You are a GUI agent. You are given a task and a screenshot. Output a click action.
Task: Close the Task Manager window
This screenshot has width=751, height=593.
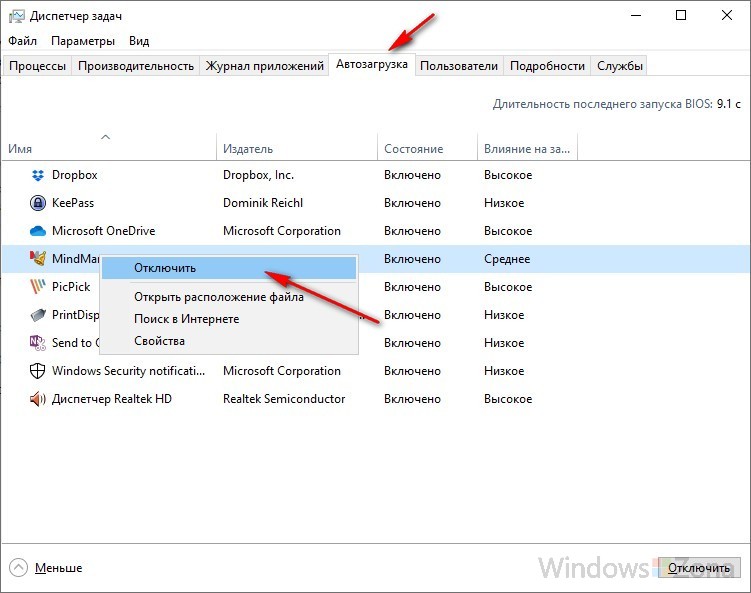pos(727,16)
